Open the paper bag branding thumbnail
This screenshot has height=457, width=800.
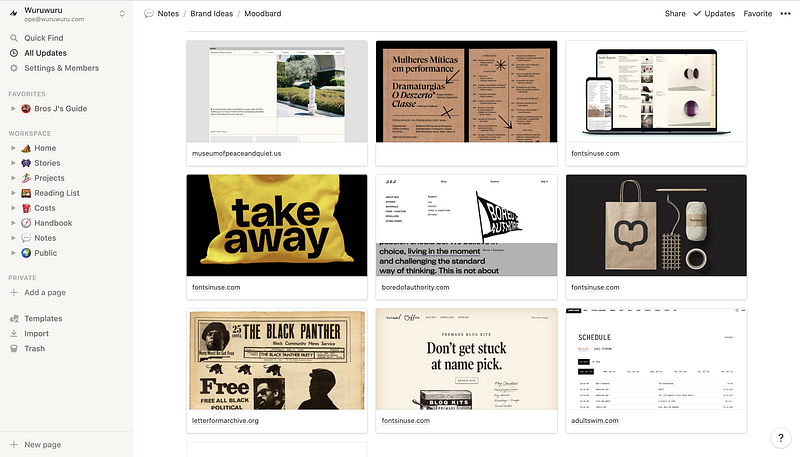point(656,225)
